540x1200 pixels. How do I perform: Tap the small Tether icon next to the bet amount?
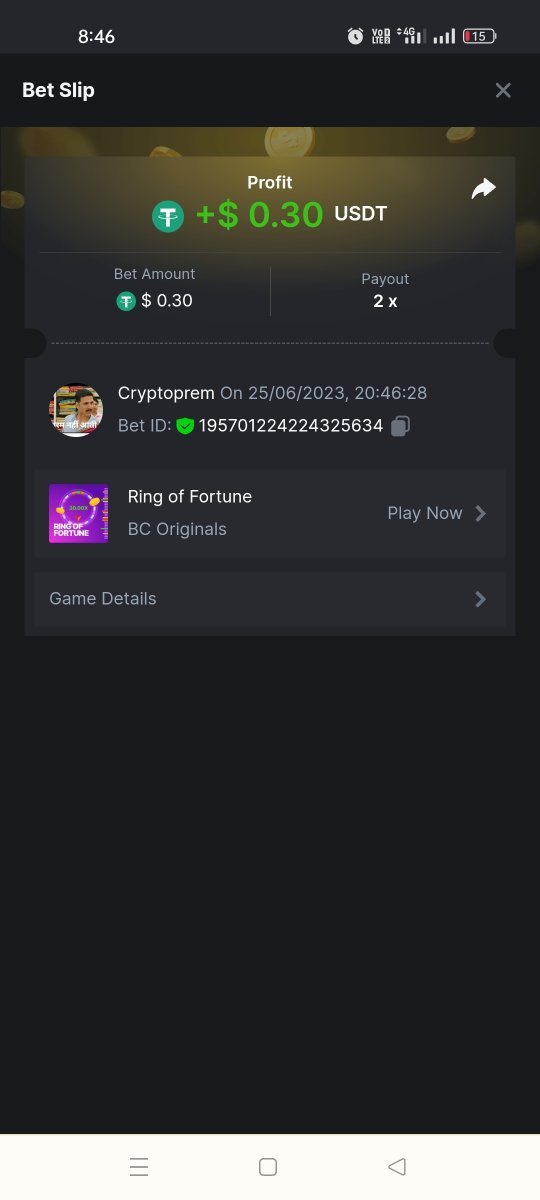point(126,301)
